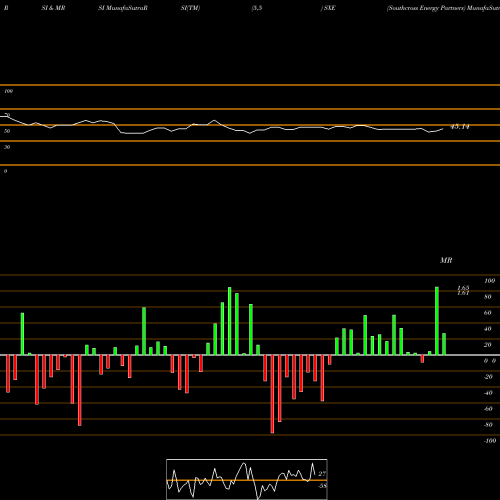Click the -100 label on the MR axis
The width and height of the screenshot is (500, 500).
[x=490, y=441]
